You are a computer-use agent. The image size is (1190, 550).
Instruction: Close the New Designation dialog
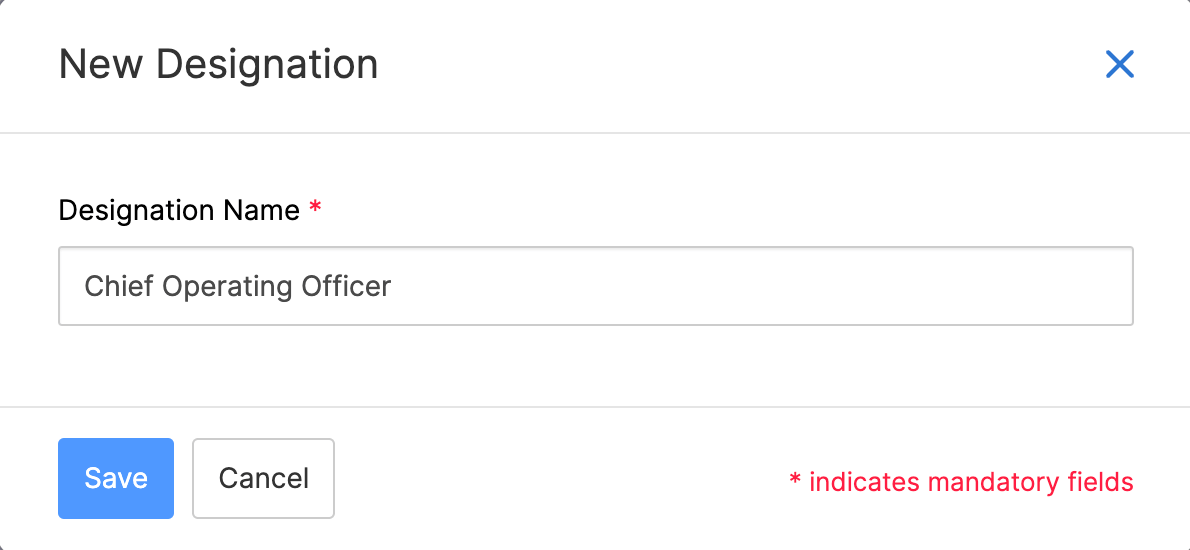click(x=1119, y=65)
